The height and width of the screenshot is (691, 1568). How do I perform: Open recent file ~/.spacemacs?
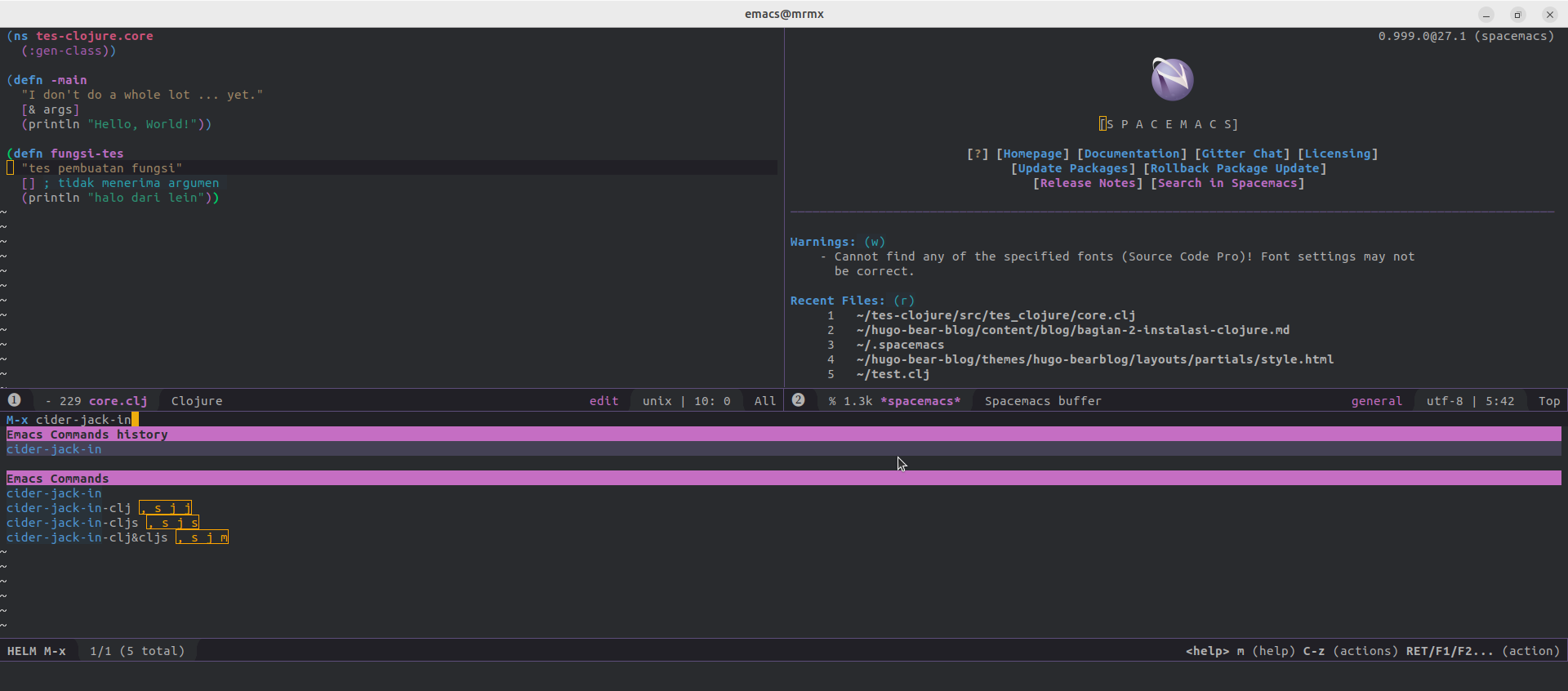[x=900, y=345]
